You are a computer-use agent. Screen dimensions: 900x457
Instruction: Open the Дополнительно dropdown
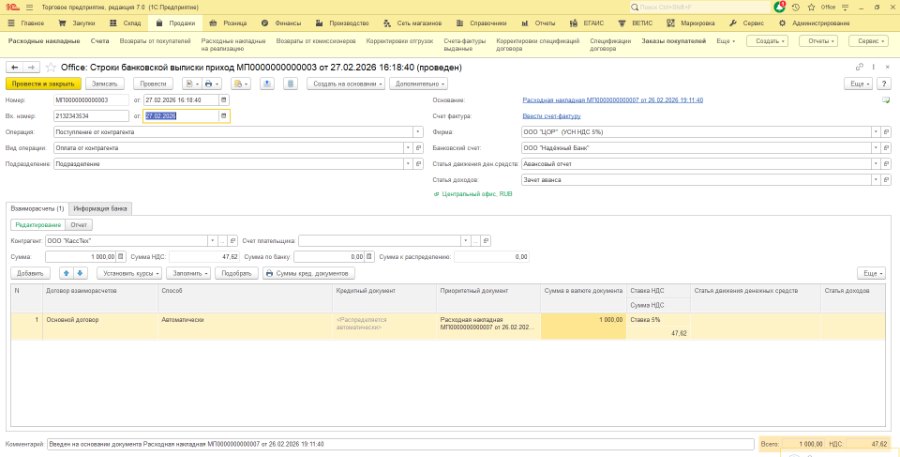tap(418, 84)
